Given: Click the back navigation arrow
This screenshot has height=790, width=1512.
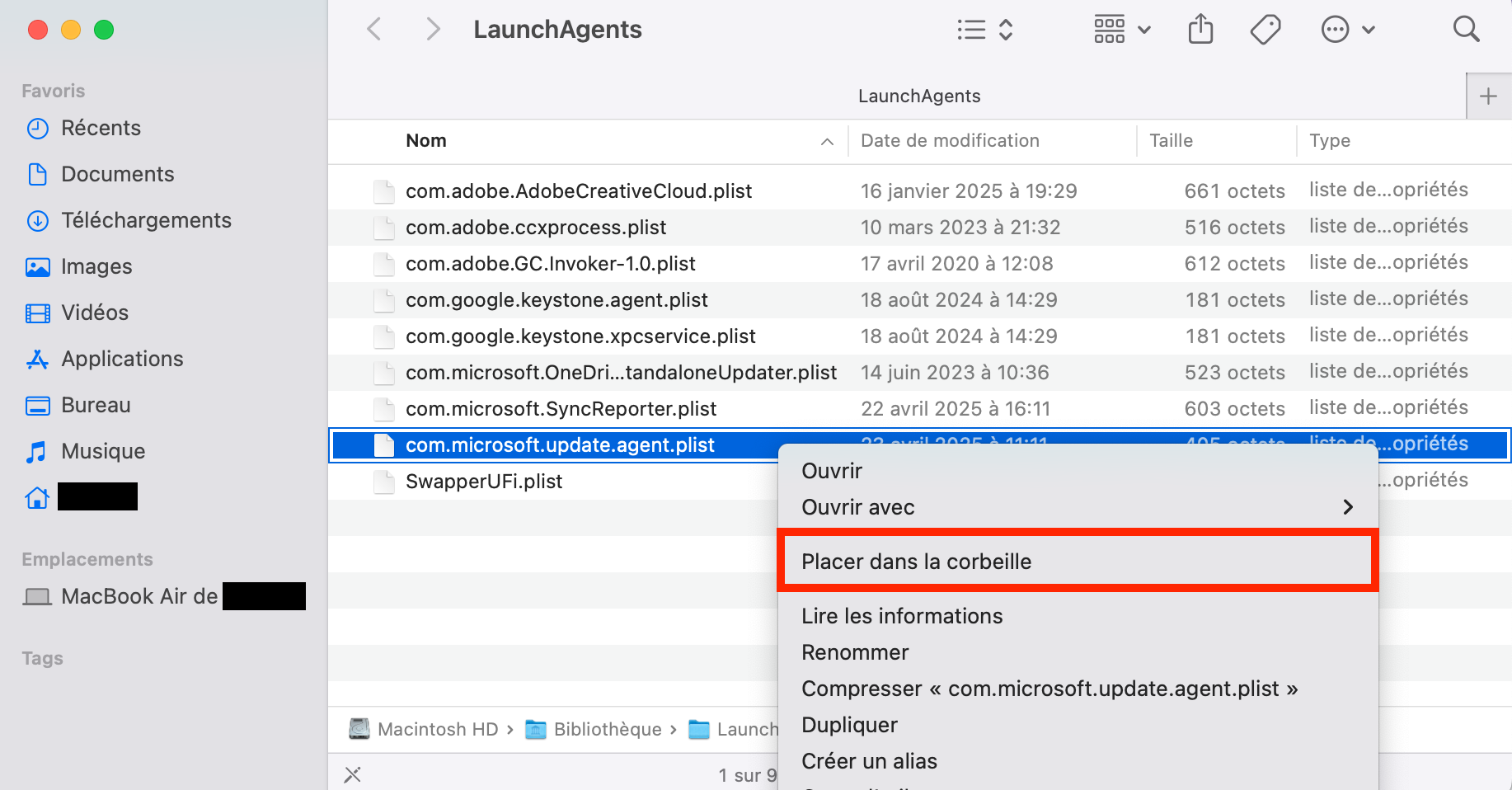Looking at the screenshot, I should point(373,29).
